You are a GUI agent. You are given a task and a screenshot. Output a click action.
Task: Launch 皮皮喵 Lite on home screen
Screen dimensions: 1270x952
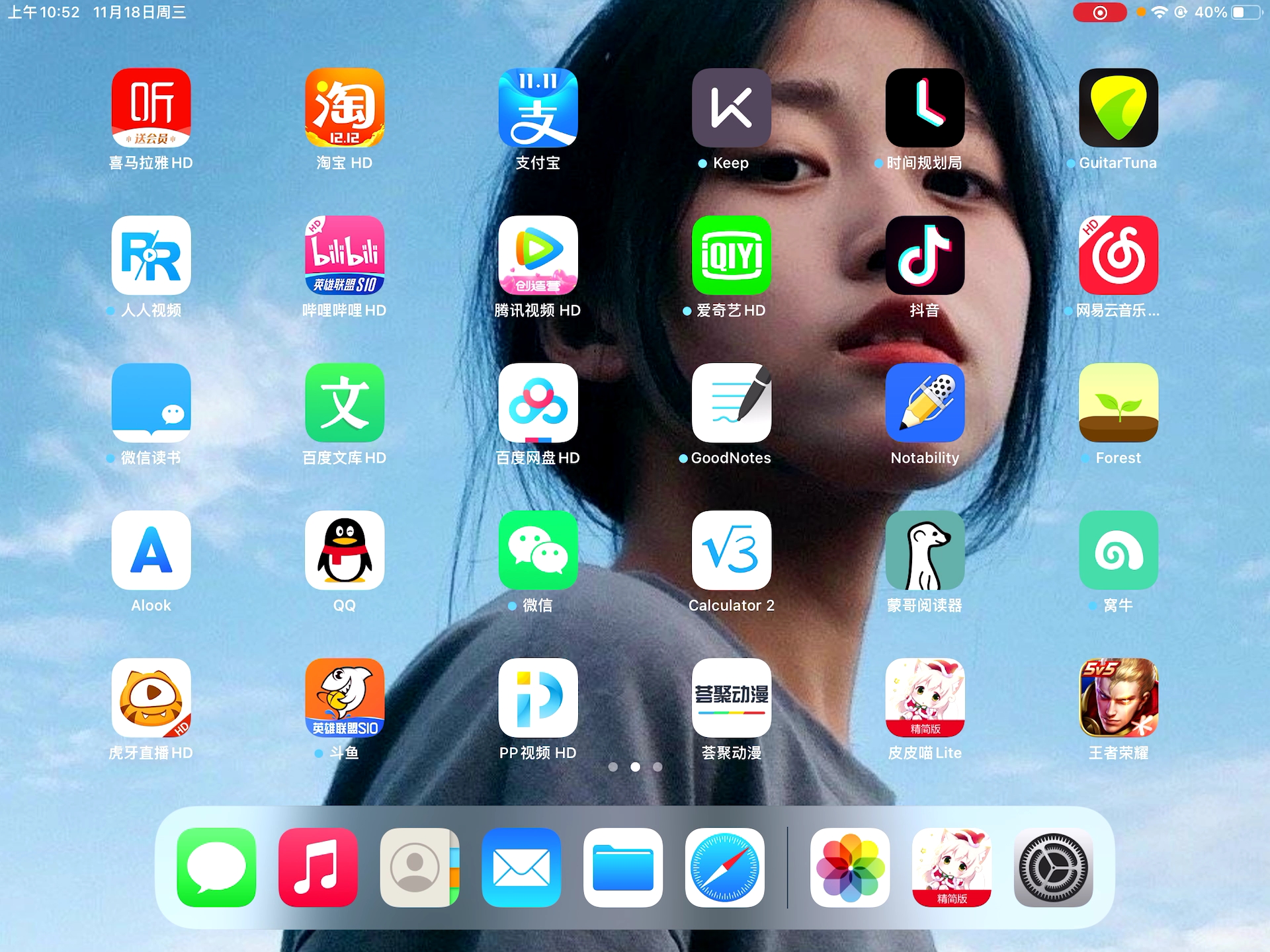click(925, 697)
